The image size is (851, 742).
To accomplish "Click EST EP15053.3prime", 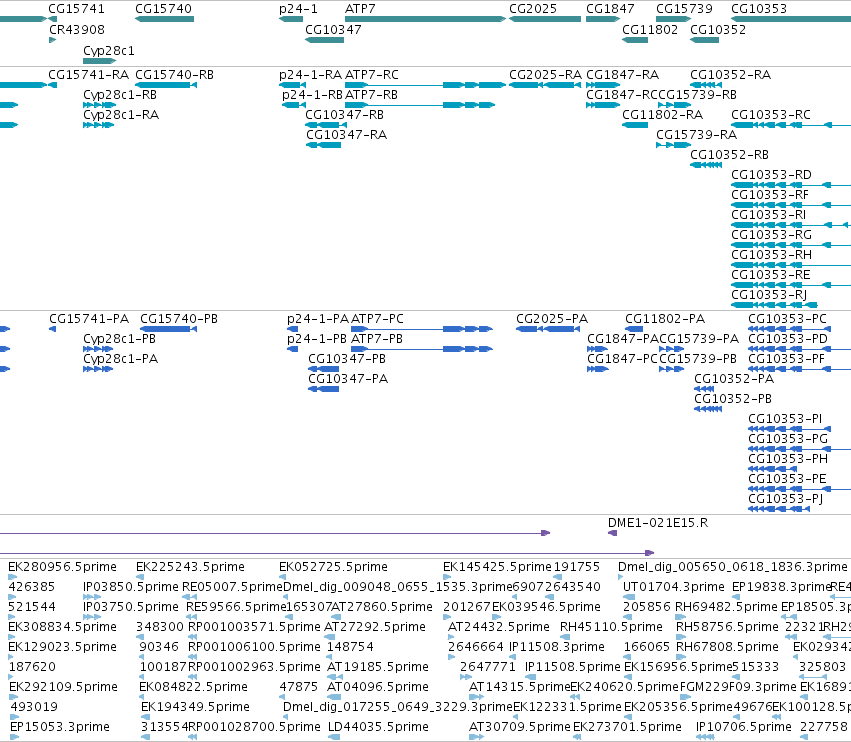I will pyautogui.click(x=14, y=737).
